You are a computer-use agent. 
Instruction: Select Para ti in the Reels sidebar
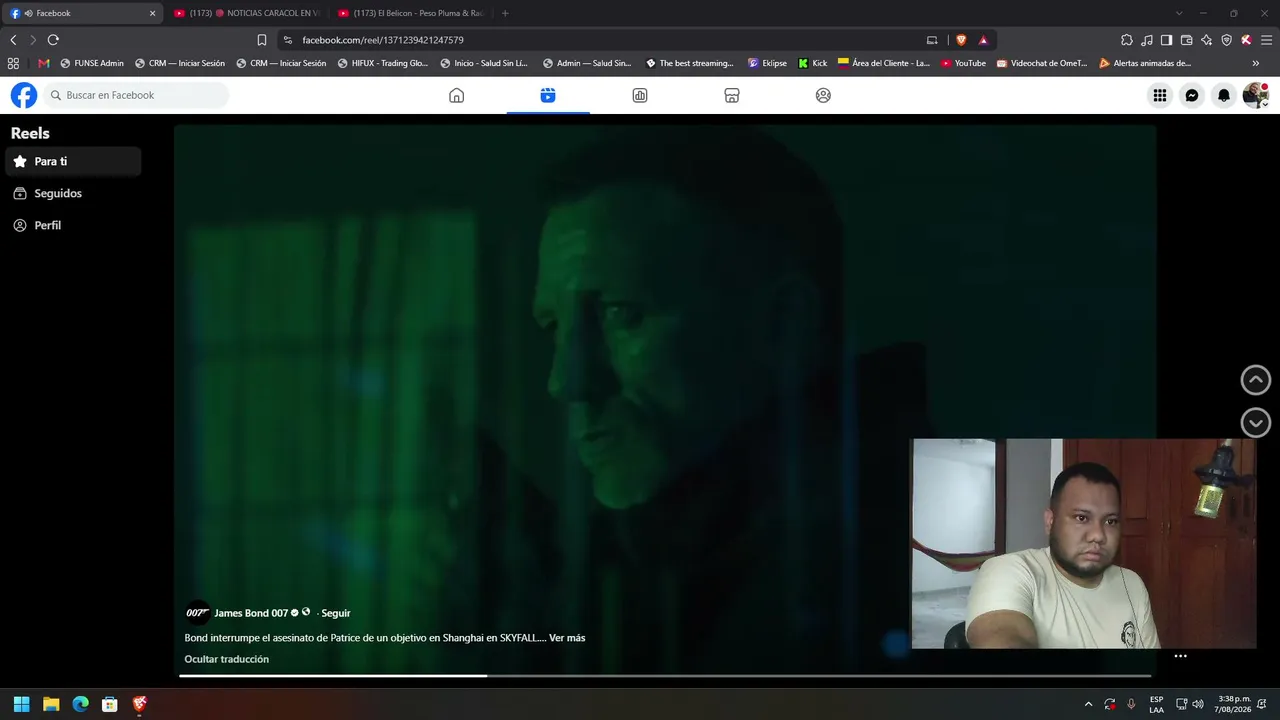coord(73,161)
